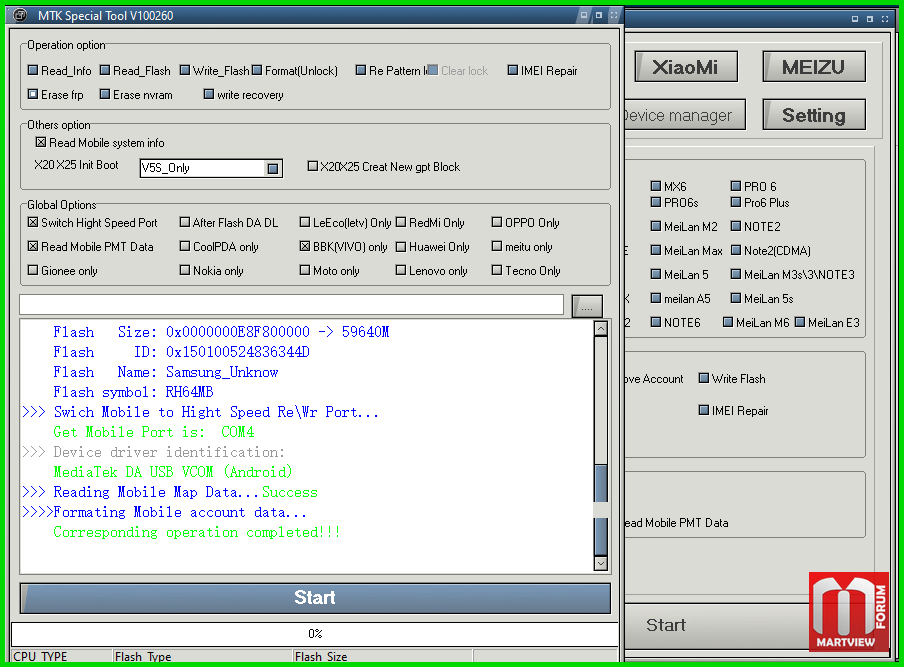904x667 pixels.
Task: Enable IMEI Repair in background window
Action: point(703,410)
